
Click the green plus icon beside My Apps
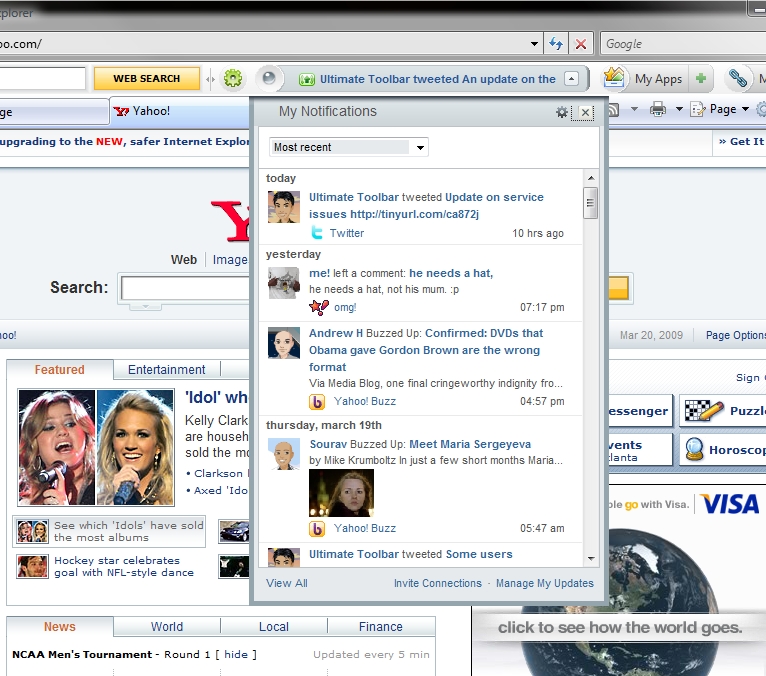coord(701,79)
